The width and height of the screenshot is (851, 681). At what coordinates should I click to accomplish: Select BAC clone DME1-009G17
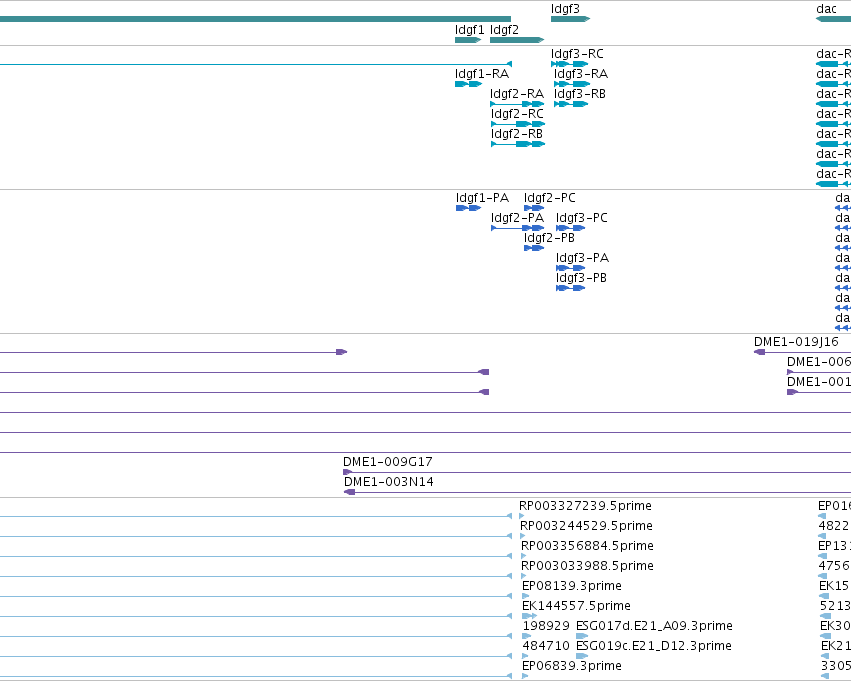coord(388,462)
